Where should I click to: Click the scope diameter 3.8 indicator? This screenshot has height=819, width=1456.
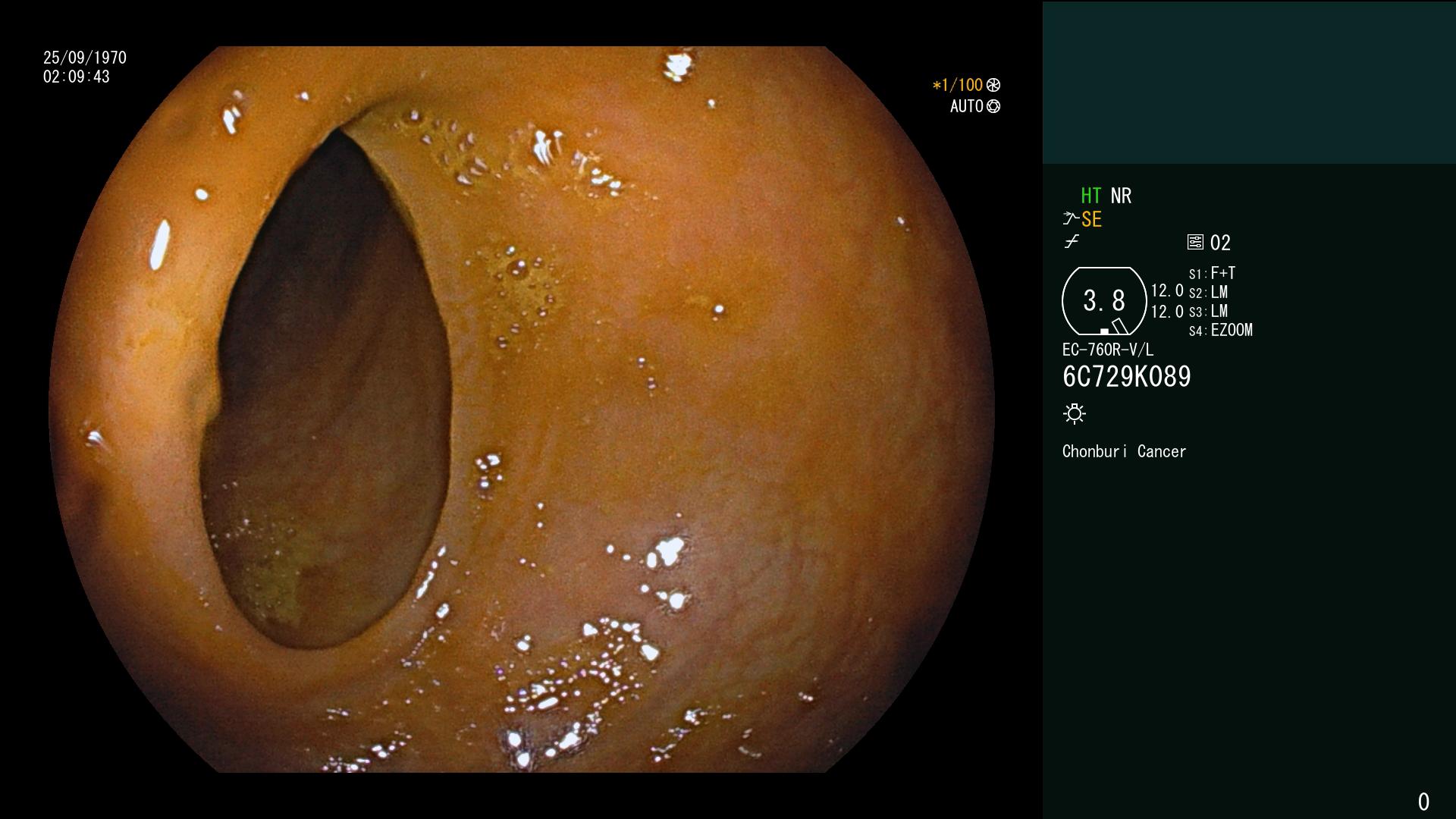pyautogui.click(x=1104, y=301)
